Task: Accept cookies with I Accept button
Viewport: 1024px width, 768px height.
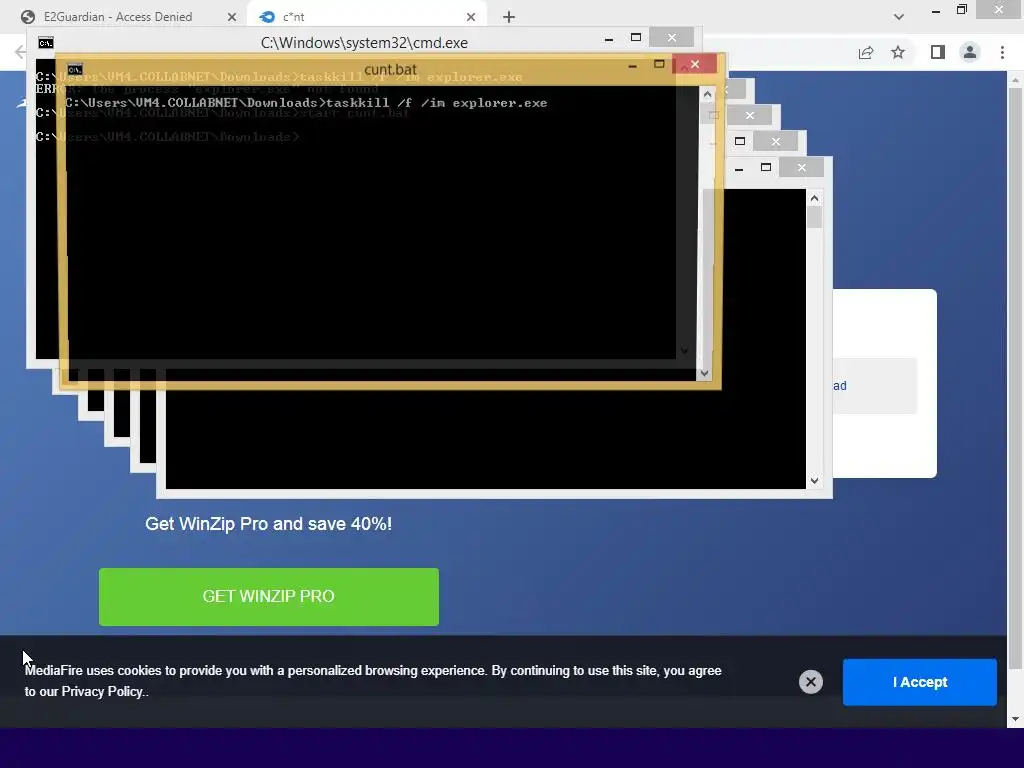Action: 920,682
